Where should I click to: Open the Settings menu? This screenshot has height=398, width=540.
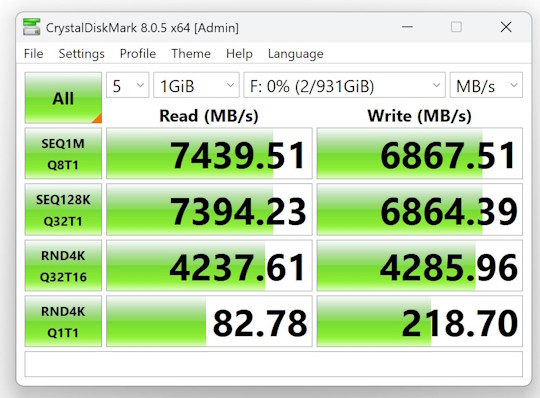point(82,54)
